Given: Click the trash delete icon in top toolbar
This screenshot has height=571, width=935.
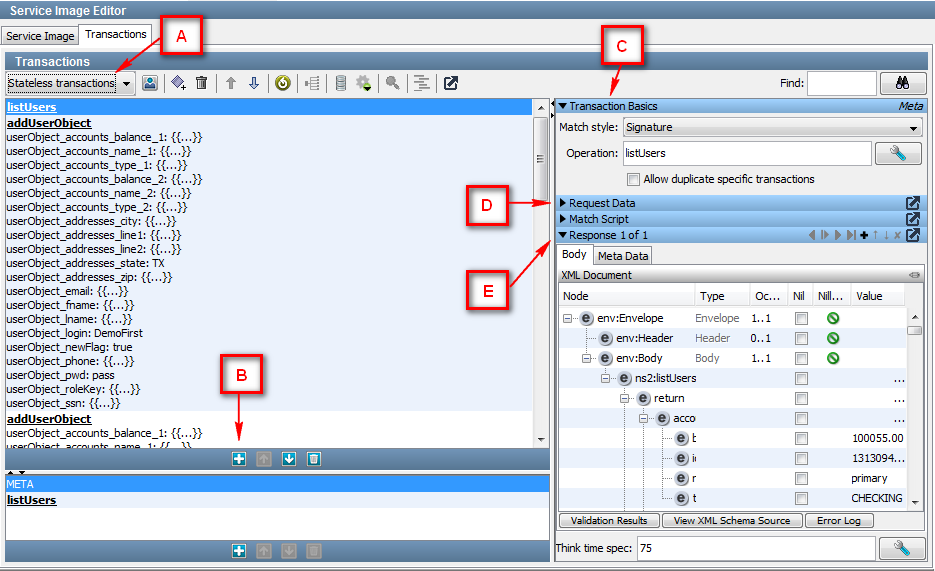Looking at the screenshot, I should click(x=202, y=83).
